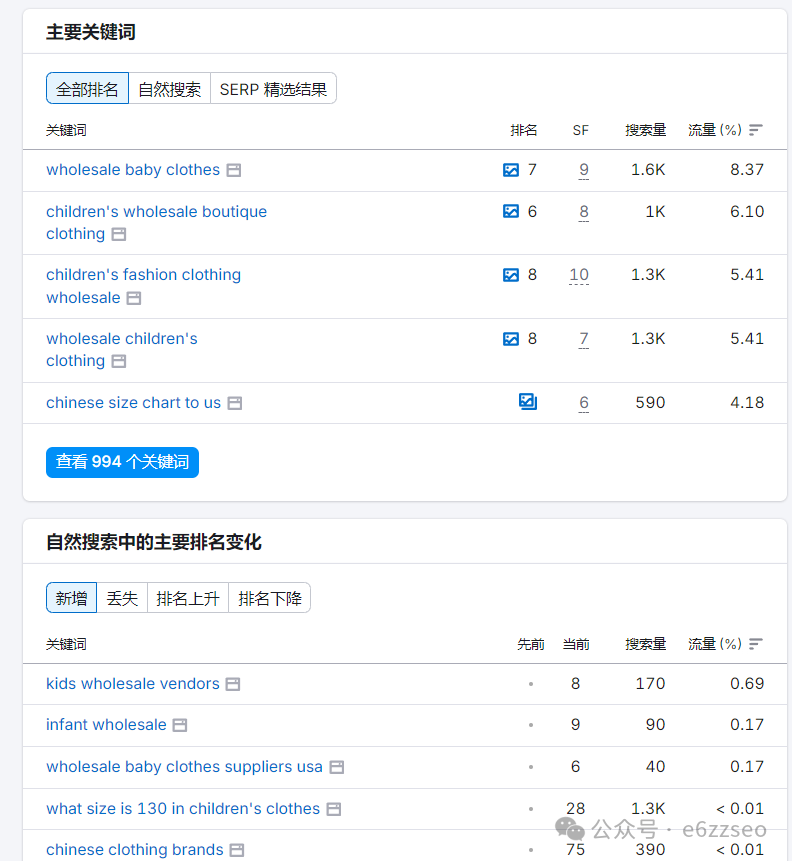
Task: Open keyword what size is 130 in children's clothes
Action: [x=183, y=809]
